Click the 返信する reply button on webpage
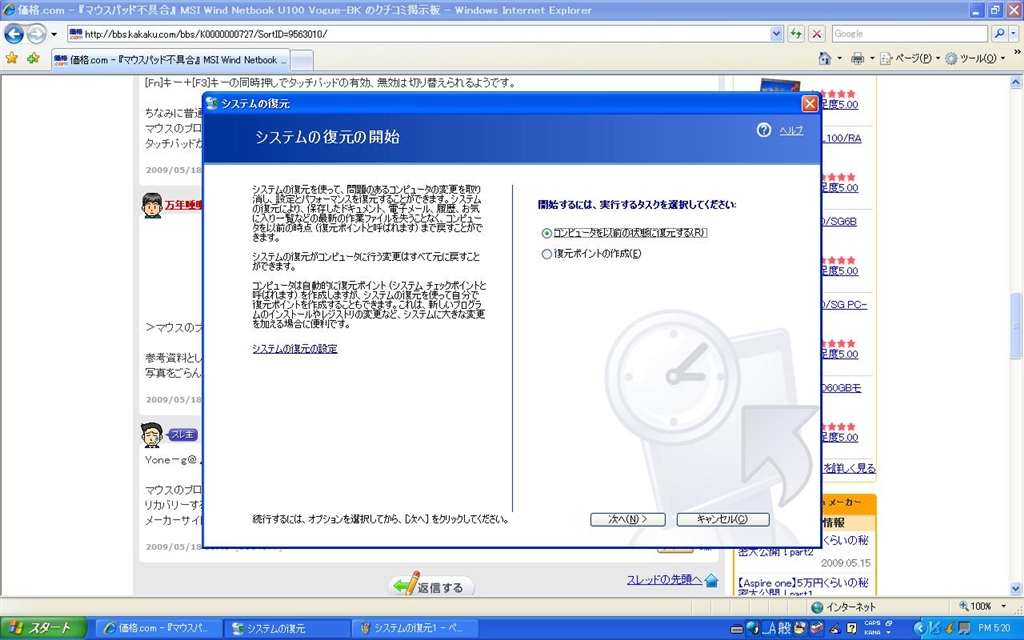The image size is (1024, 640). pyautogui.click(x=431, y=586)
